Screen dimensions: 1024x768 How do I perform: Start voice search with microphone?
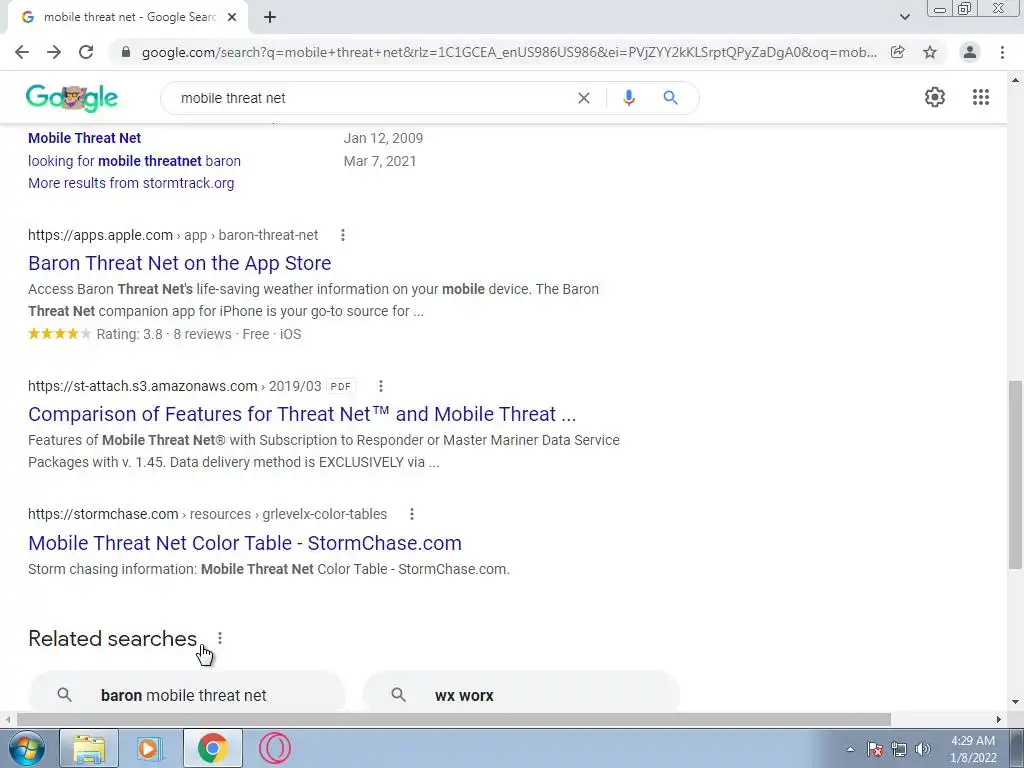629,98
